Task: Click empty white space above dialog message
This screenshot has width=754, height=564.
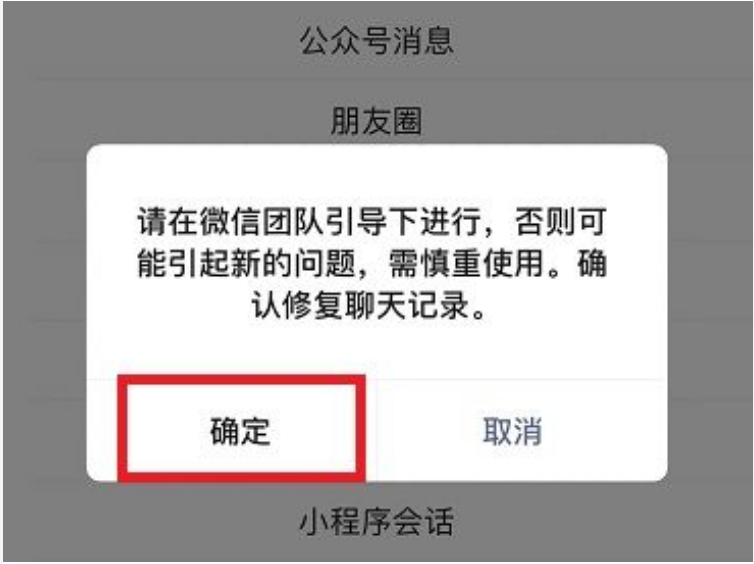Action: click(x=377, y=175)
